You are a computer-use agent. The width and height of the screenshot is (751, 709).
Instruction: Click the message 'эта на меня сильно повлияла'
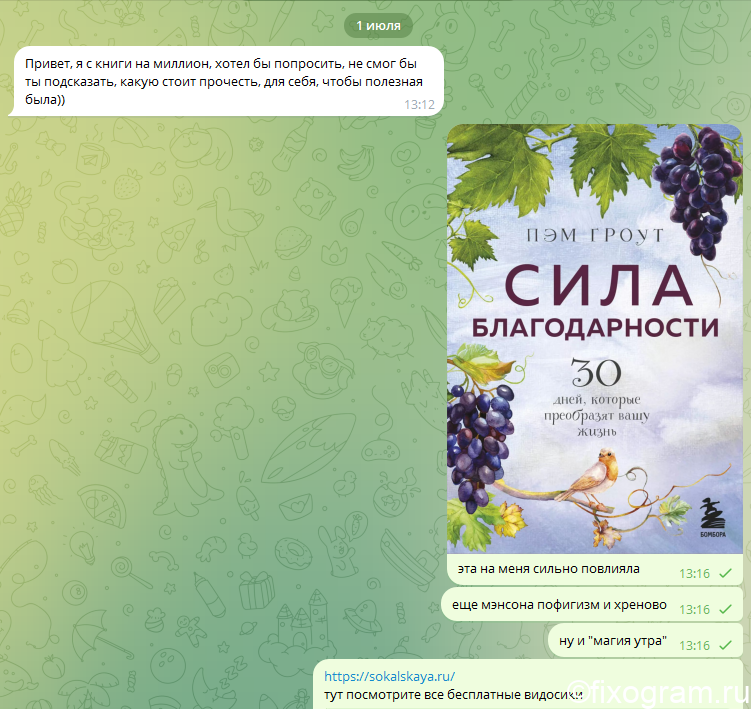click(548, 569)
